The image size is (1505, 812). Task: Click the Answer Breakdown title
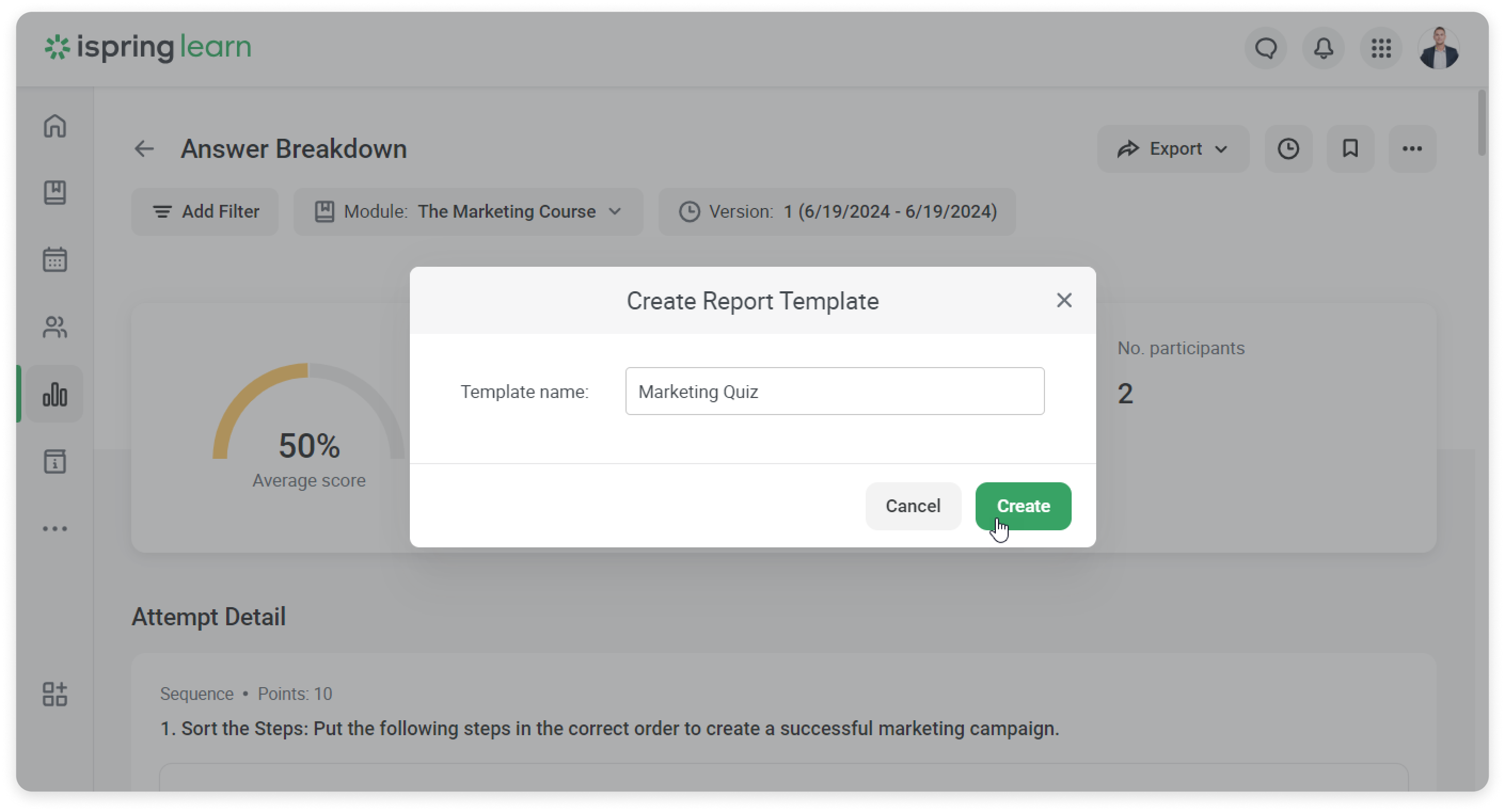pos(294,149)
